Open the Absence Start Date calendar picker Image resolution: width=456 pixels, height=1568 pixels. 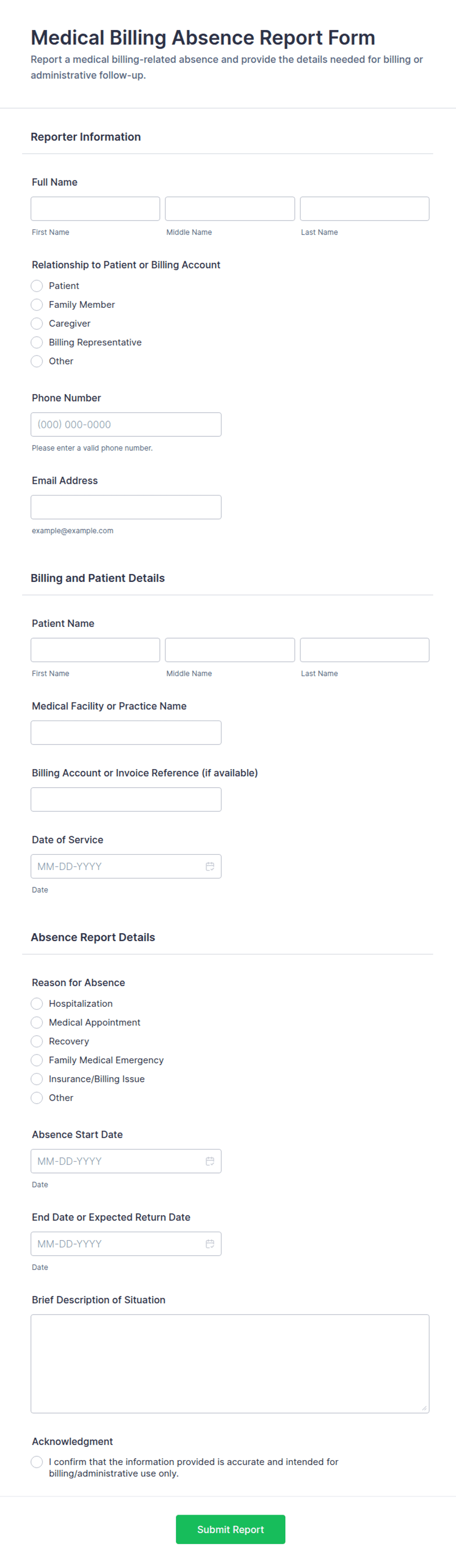(209, 1161)
